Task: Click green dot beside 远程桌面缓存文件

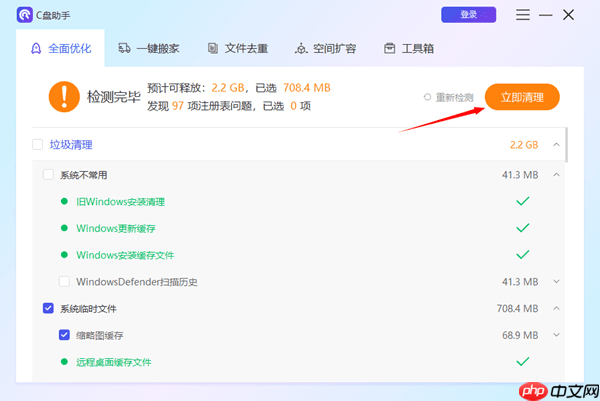Action: click(x=64, y=362)
